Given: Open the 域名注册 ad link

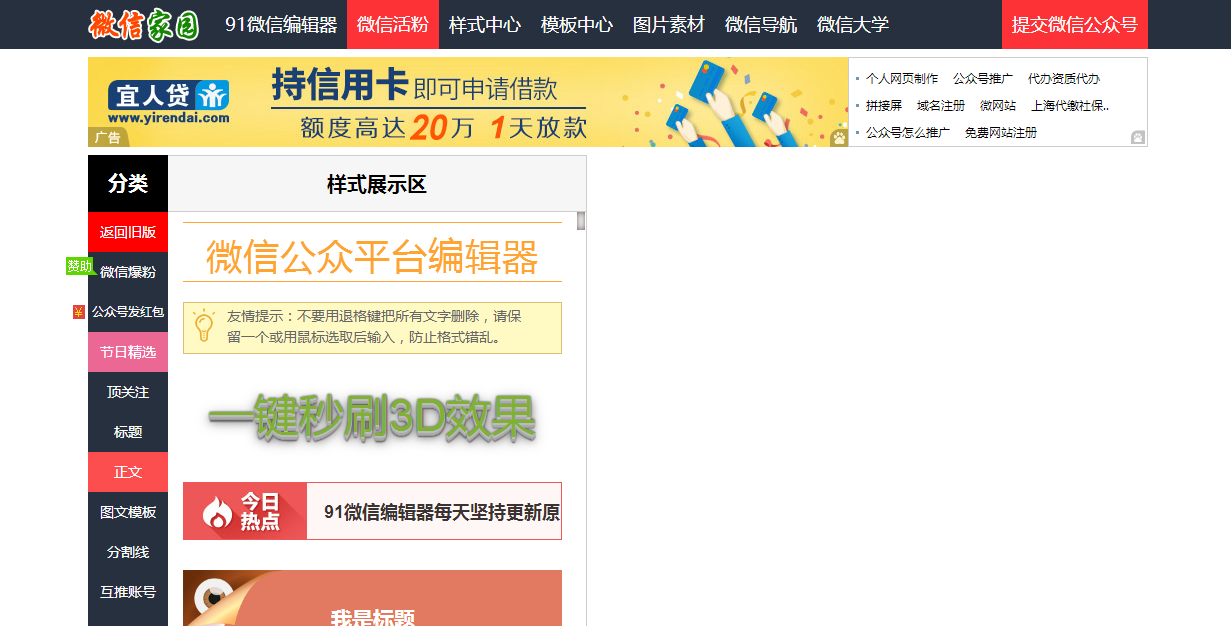Looking at the screenshot, I should pyautogui.click(x=941, y=105).
